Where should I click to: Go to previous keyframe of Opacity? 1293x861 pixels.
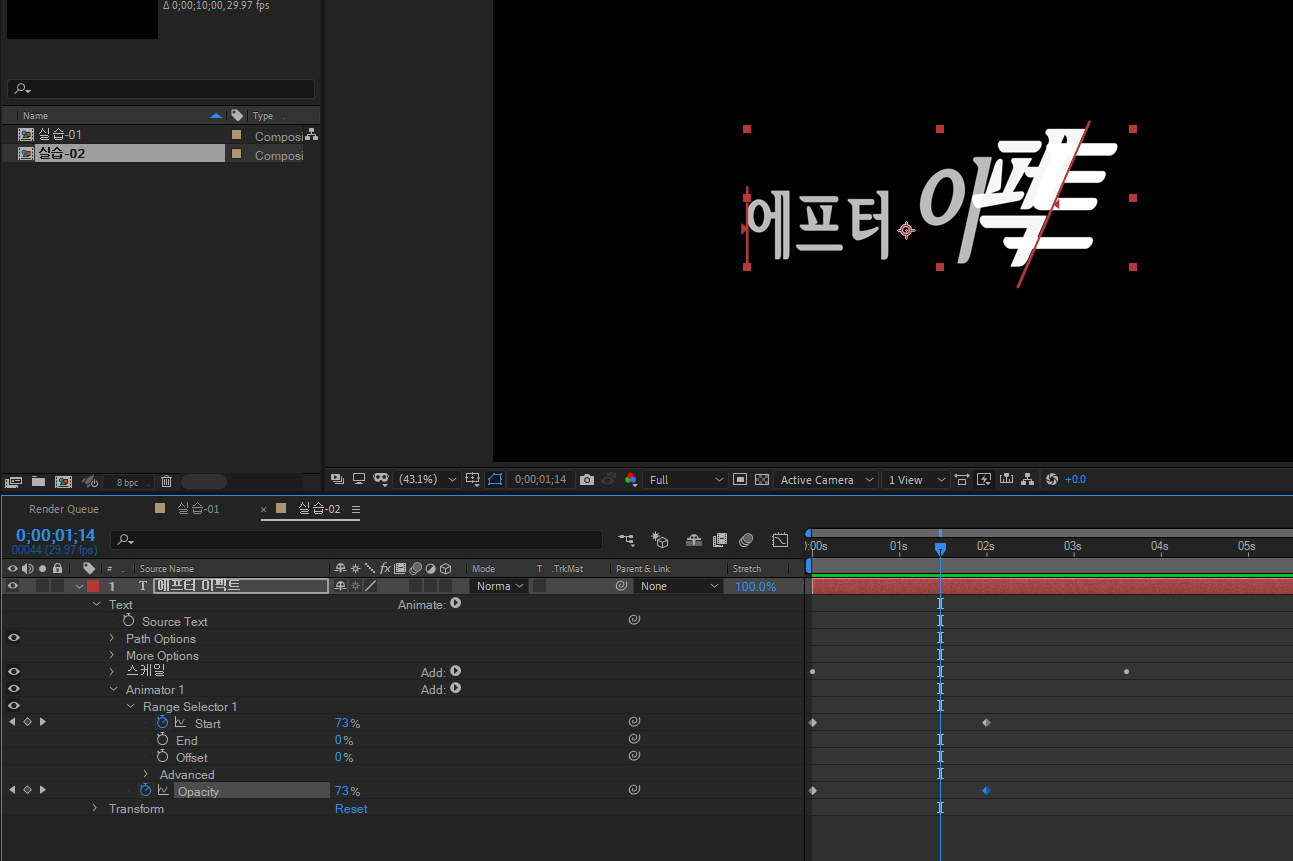click(x=12, y=790)
